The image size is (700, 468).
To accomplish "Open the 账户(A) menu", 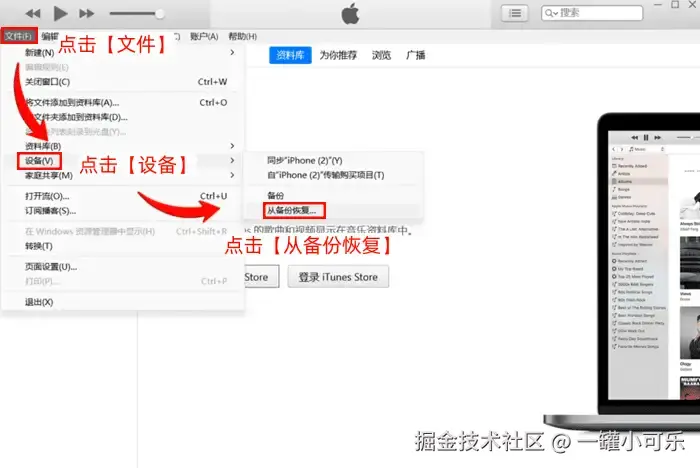I will pos(204,36).
